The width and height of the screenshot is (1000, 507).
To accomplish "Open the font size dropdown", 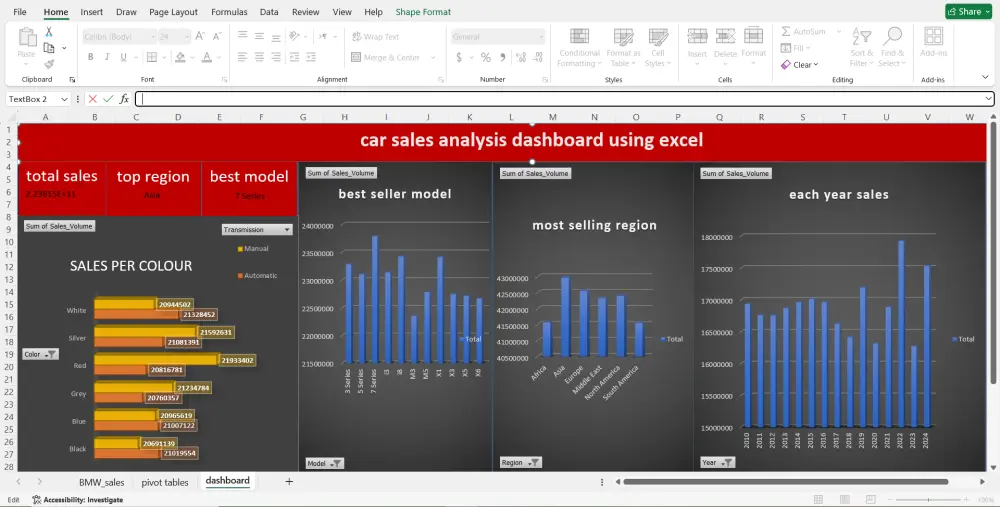I will (x=186, y=37).
